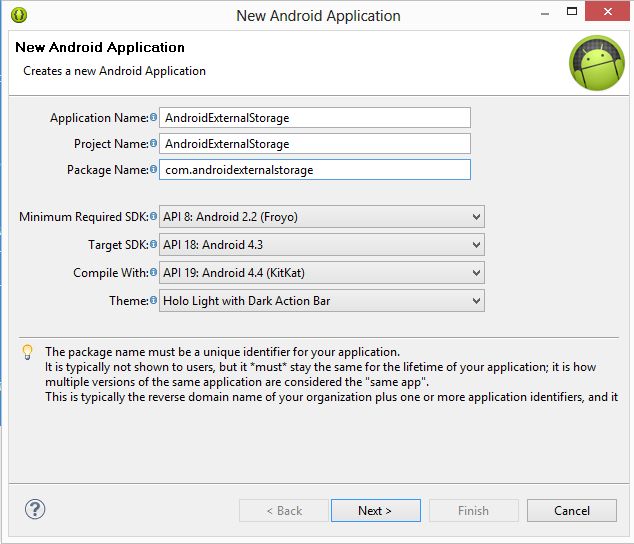634x544 pixels.
Task: Click info icon beside Theme
Action: [x=153, y=300]
